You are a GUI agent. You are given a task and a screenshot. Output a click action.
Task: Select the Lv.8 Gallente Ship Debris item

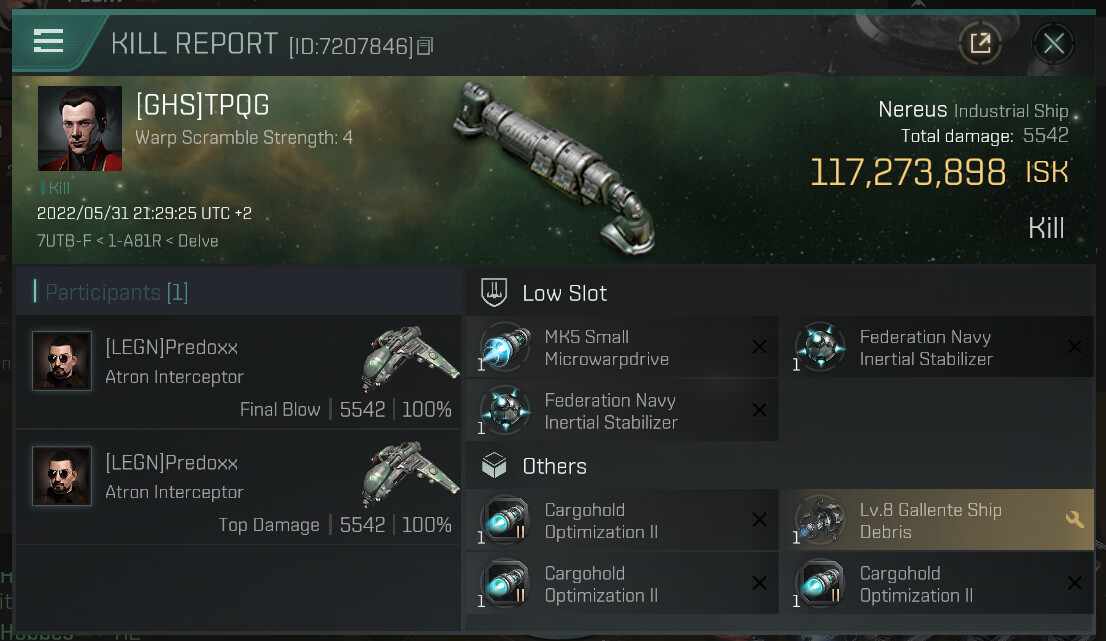pyautogui.click(x=930, y=521)
